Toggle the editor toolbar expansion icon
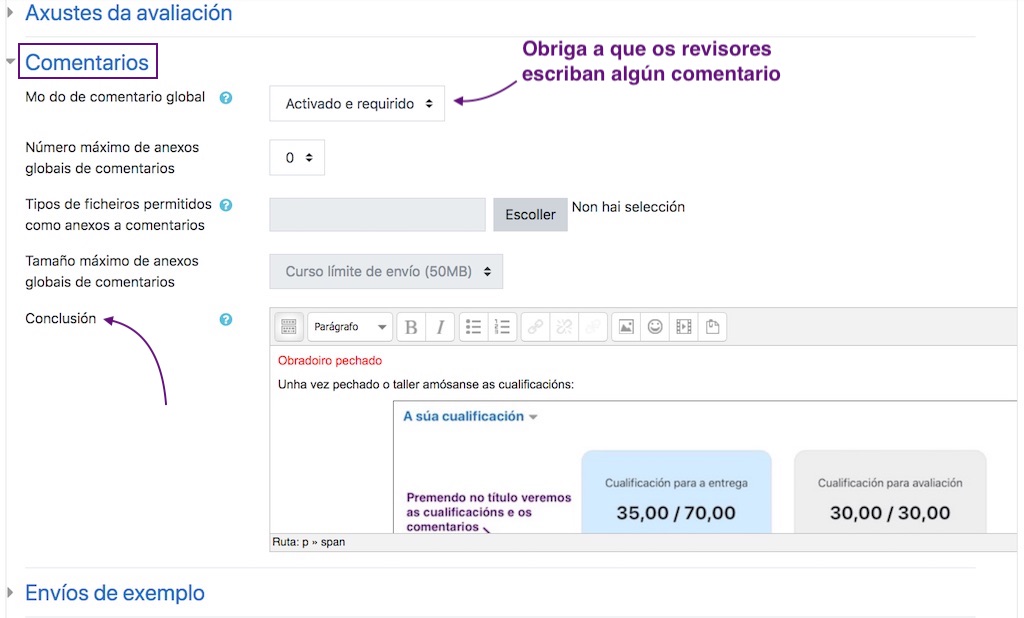 click(288, 327)
